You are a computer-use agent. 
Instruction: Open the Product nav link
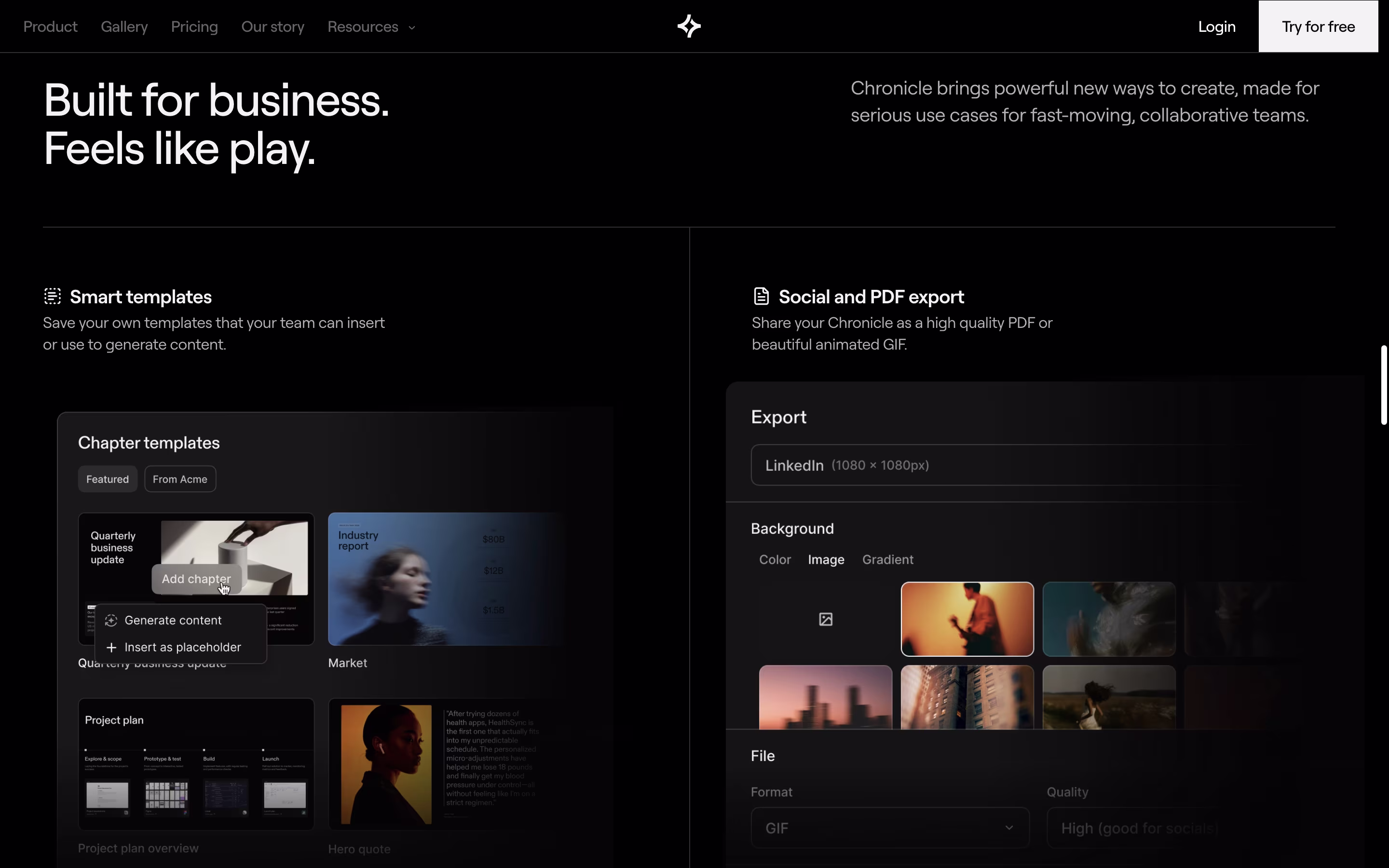pyautogui.click(x=51, y=27)
